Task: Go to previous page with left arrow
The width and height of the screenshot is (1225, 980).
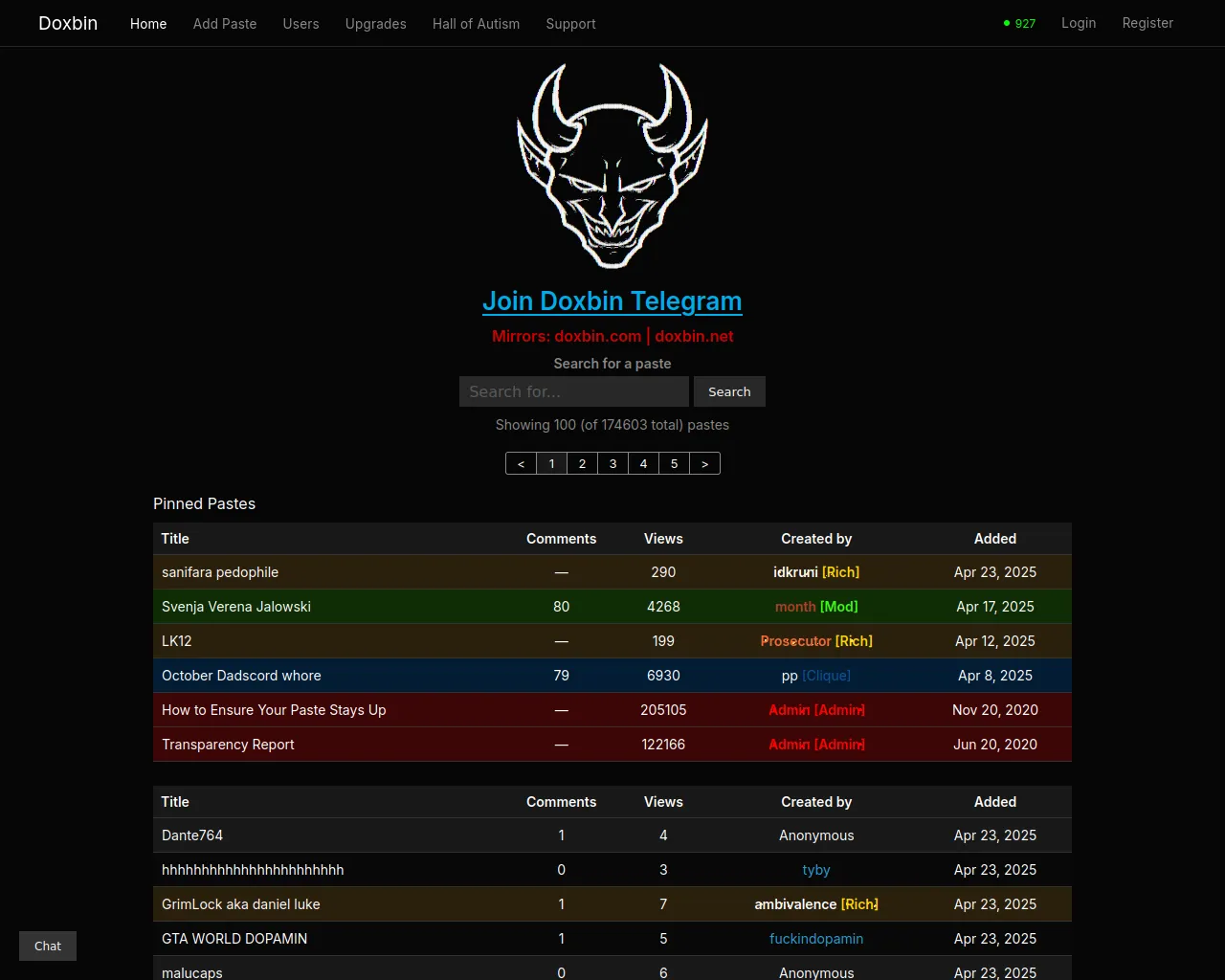Action: tap(521, 463)
